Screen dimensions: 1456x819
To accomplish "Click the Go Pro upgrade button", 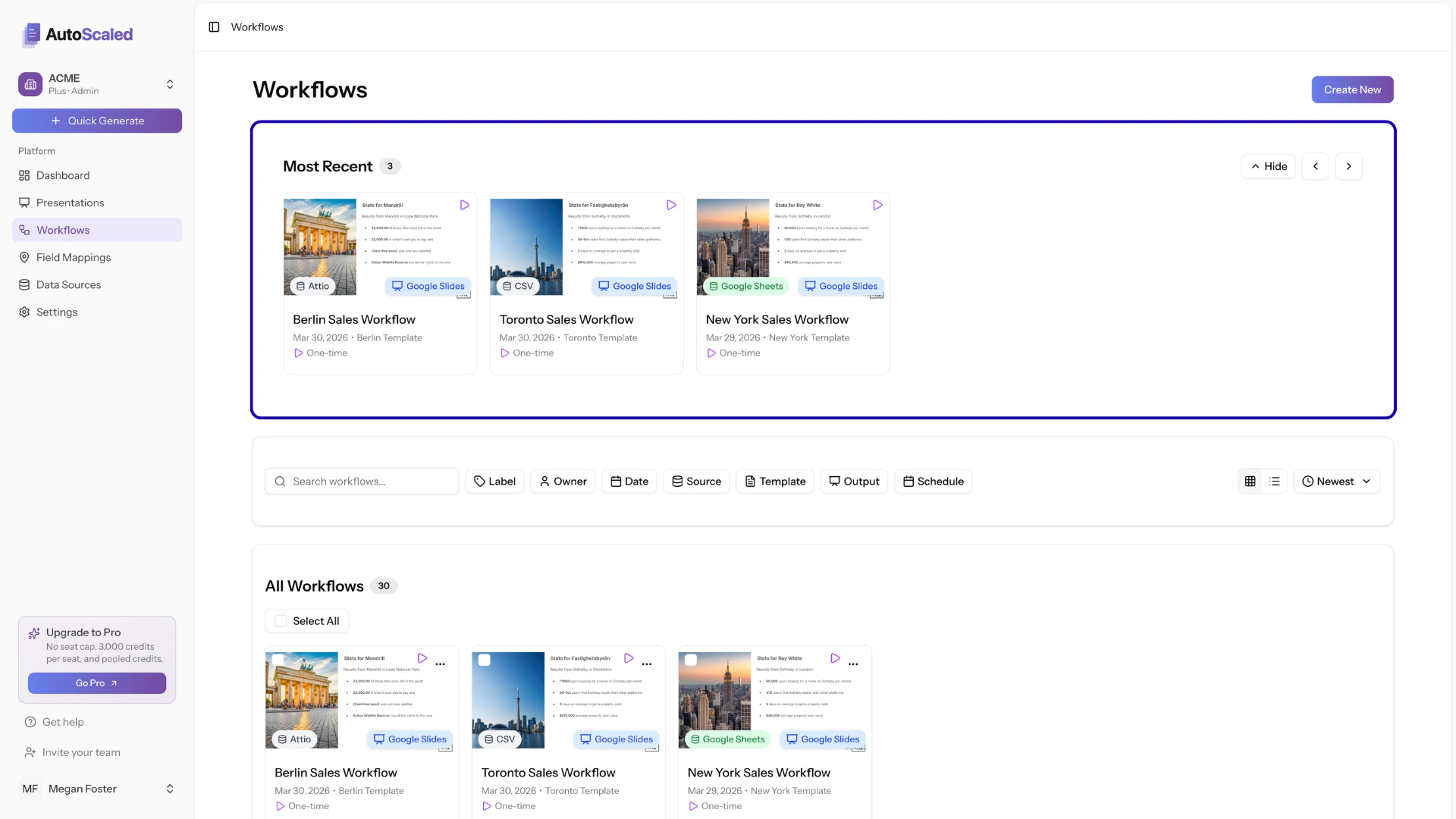I will (97, 682).
